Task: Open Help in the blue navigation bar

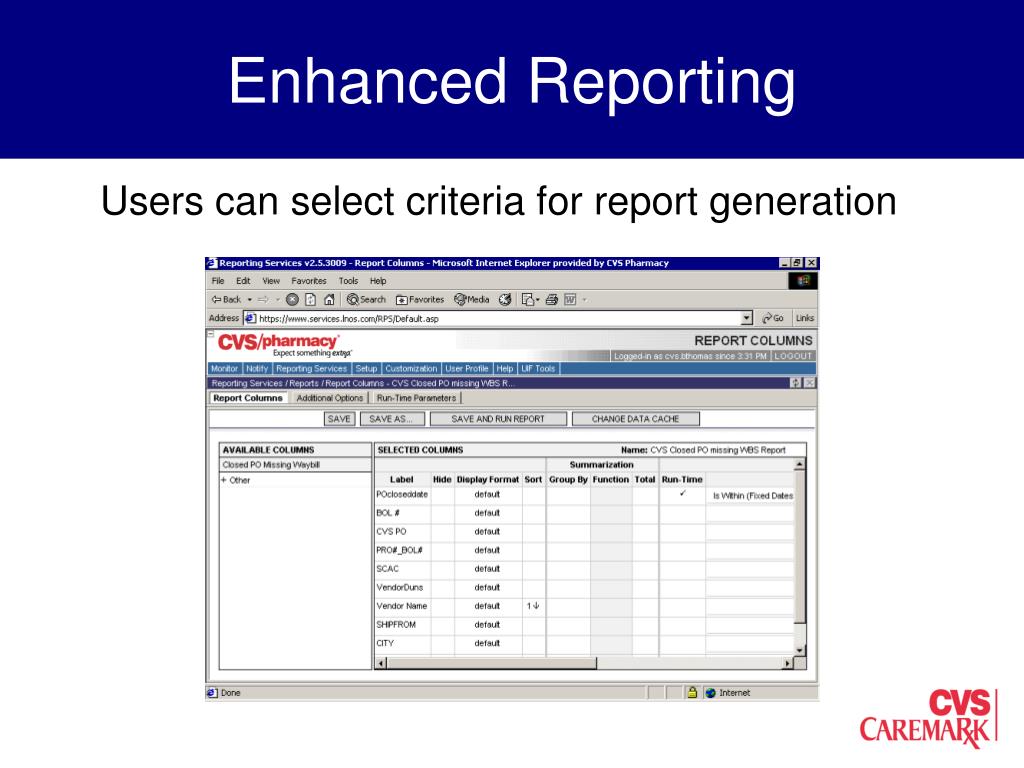Action: 505,368
